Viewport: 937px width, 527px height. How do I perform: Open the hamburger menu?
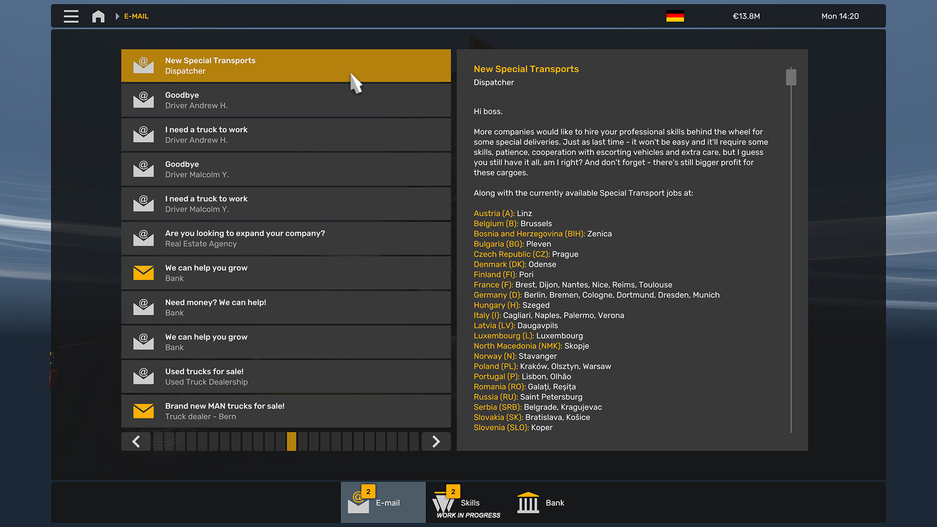[71, 16]
